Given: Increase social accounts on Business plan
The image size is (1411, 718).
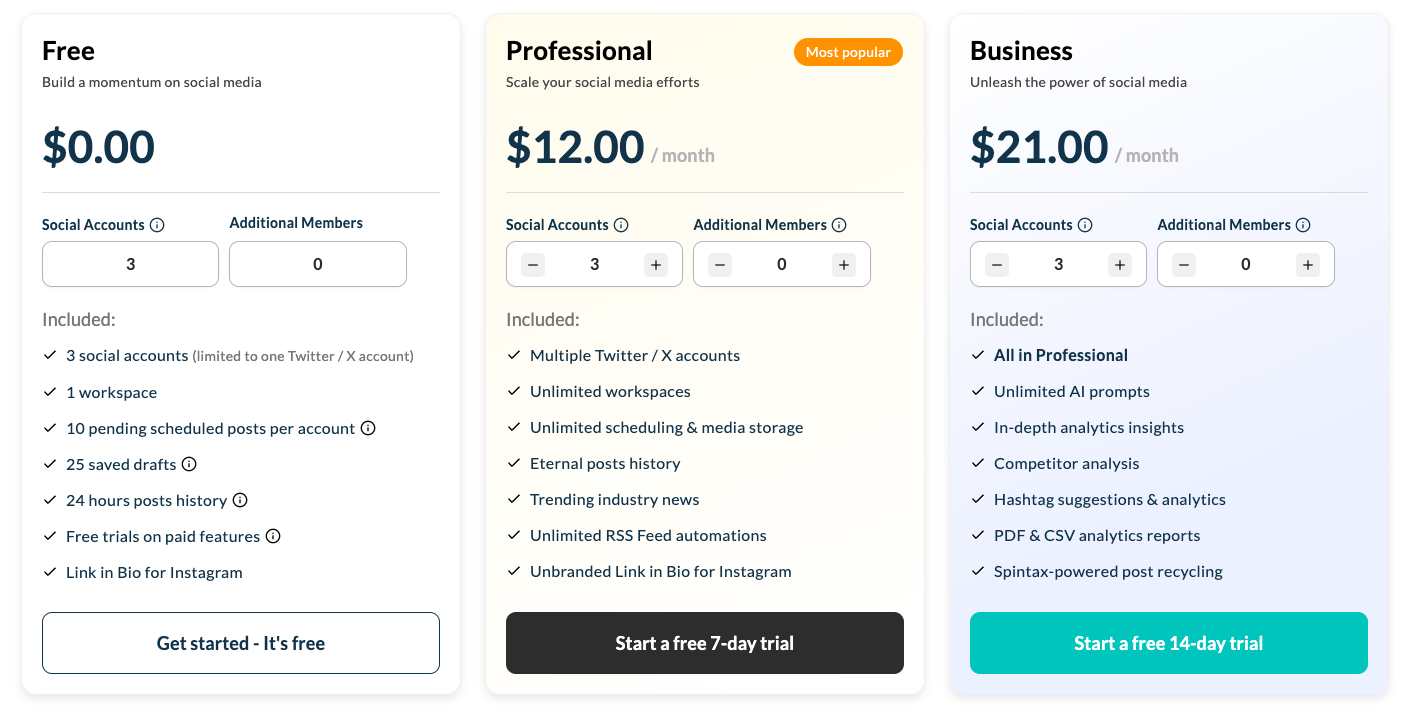Looking at the screenshot, I should tap(1120, 264).
